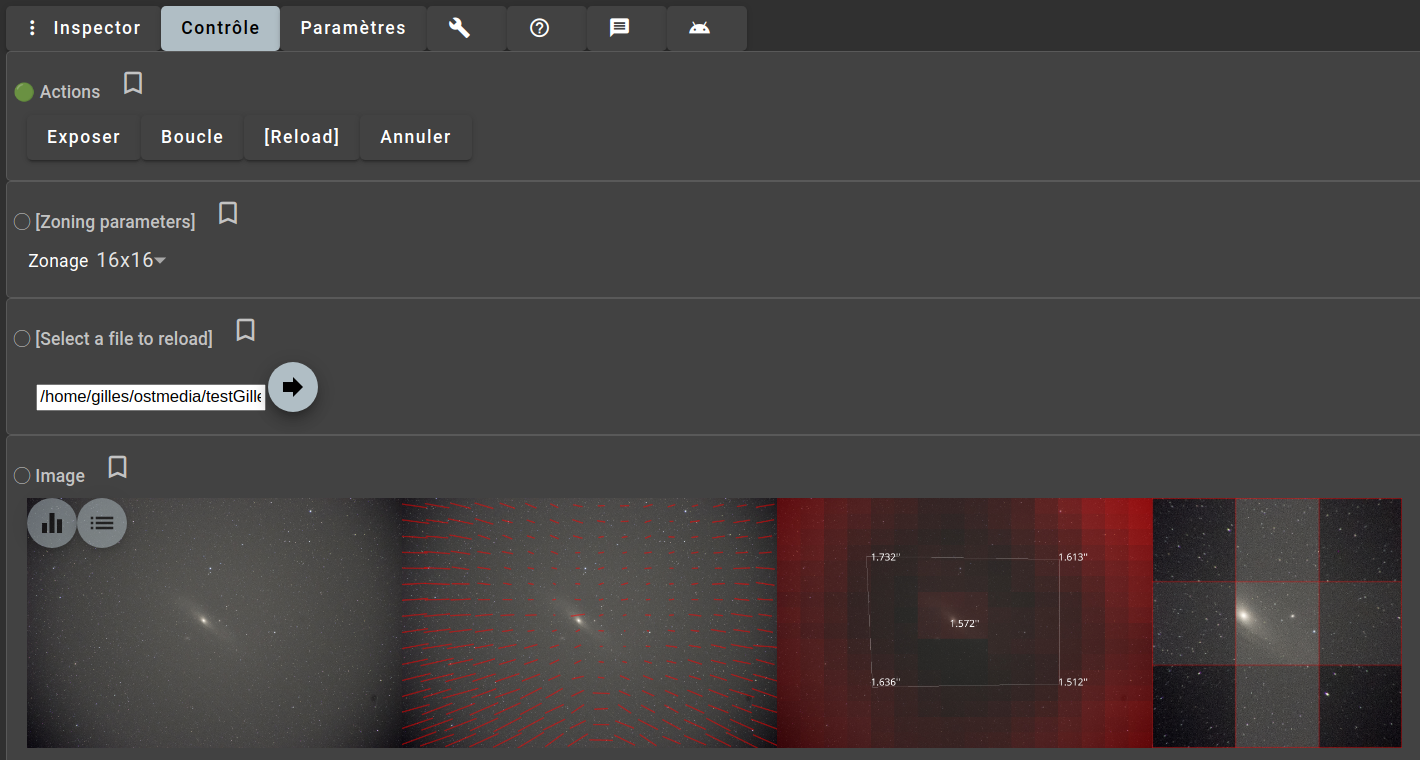
Task: Switch to the Contrôle tab
Action: click(220, 28)
